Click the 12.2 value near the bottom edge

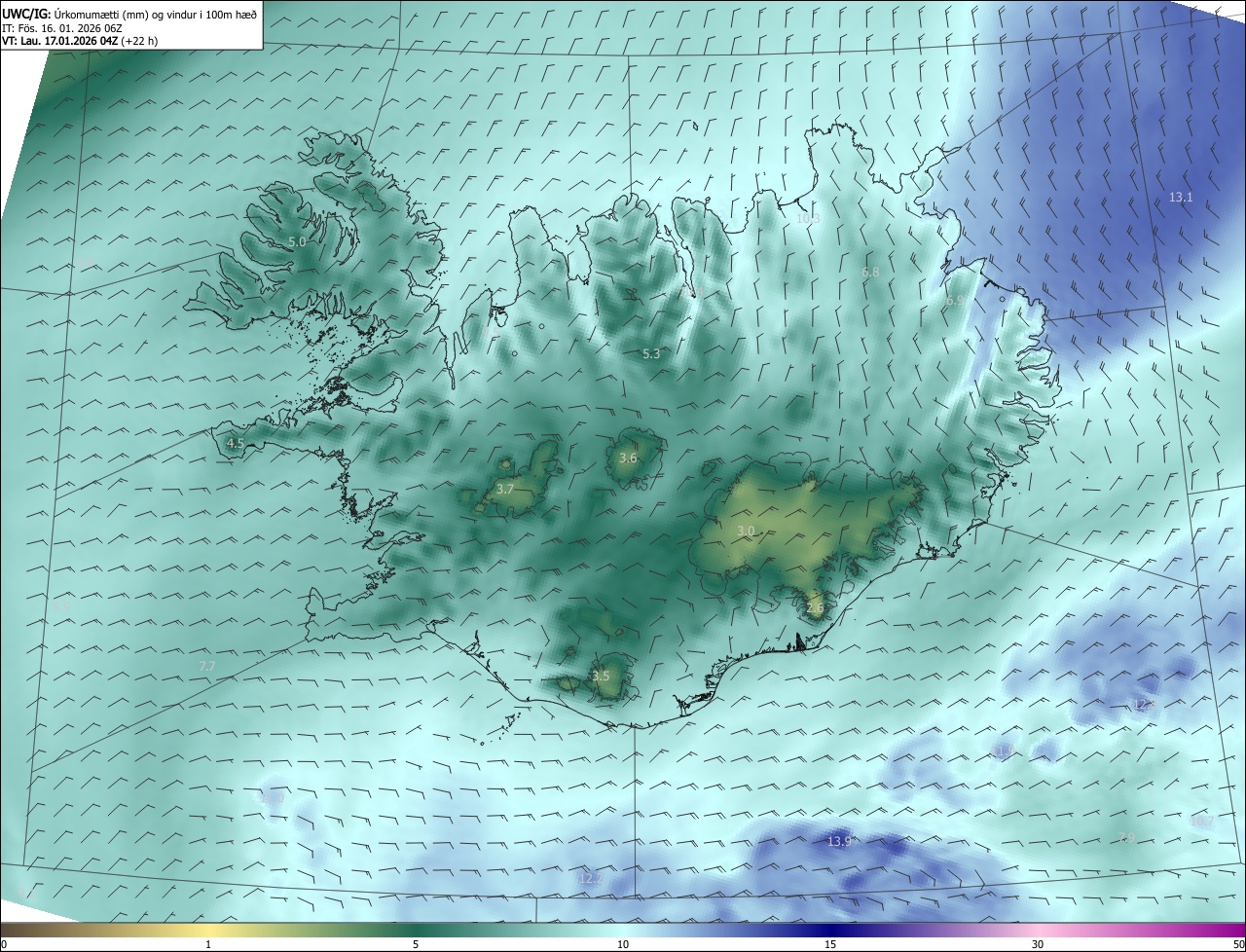(x=591, y=879)
